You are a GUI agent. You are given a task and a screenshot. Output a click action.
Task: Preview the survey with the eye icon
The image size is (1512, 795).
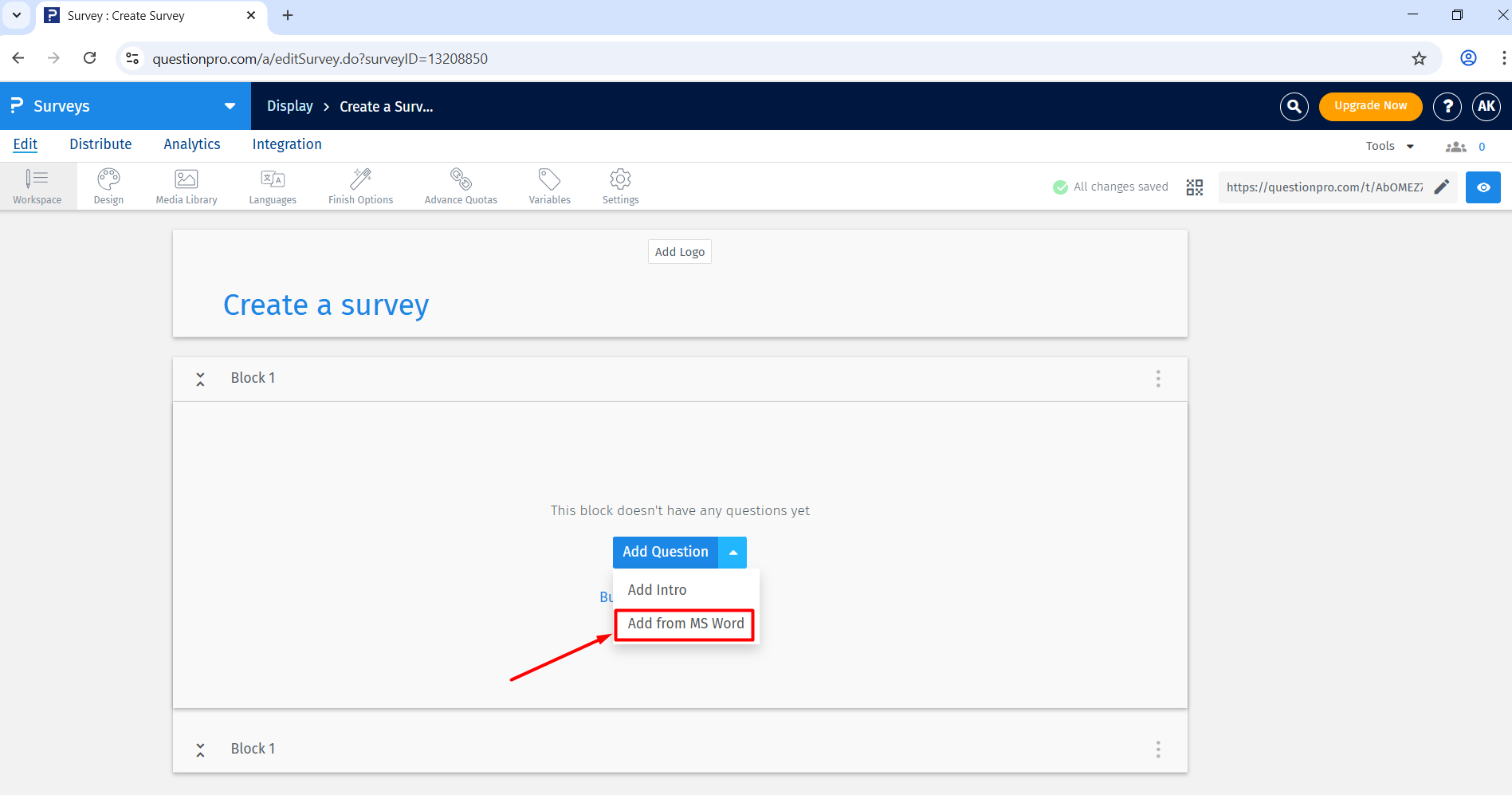[x=1483, y=187]
